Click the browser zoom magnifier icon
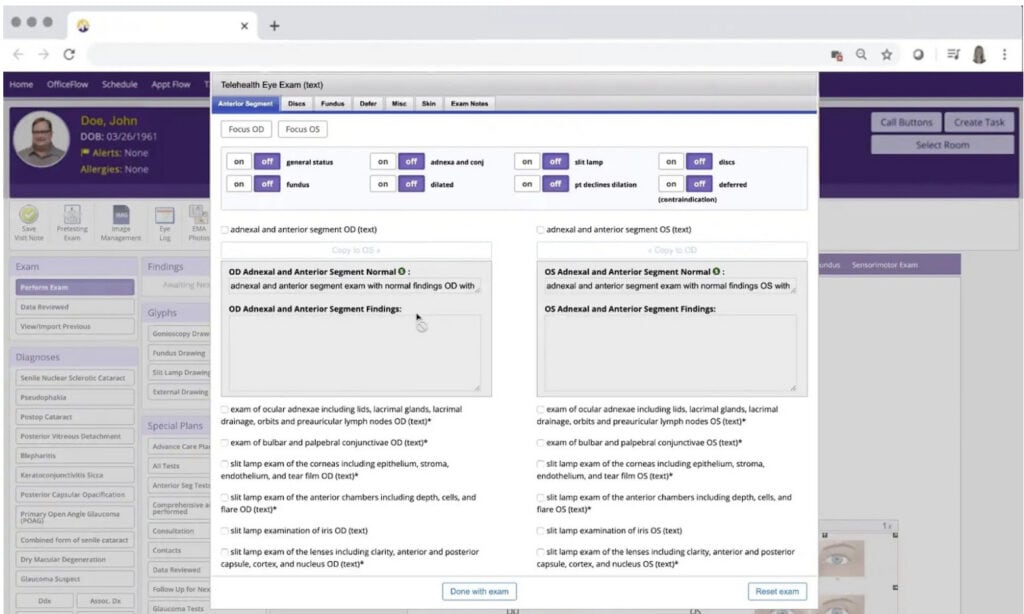This screenshot has width=1024, height=614. 861,55
